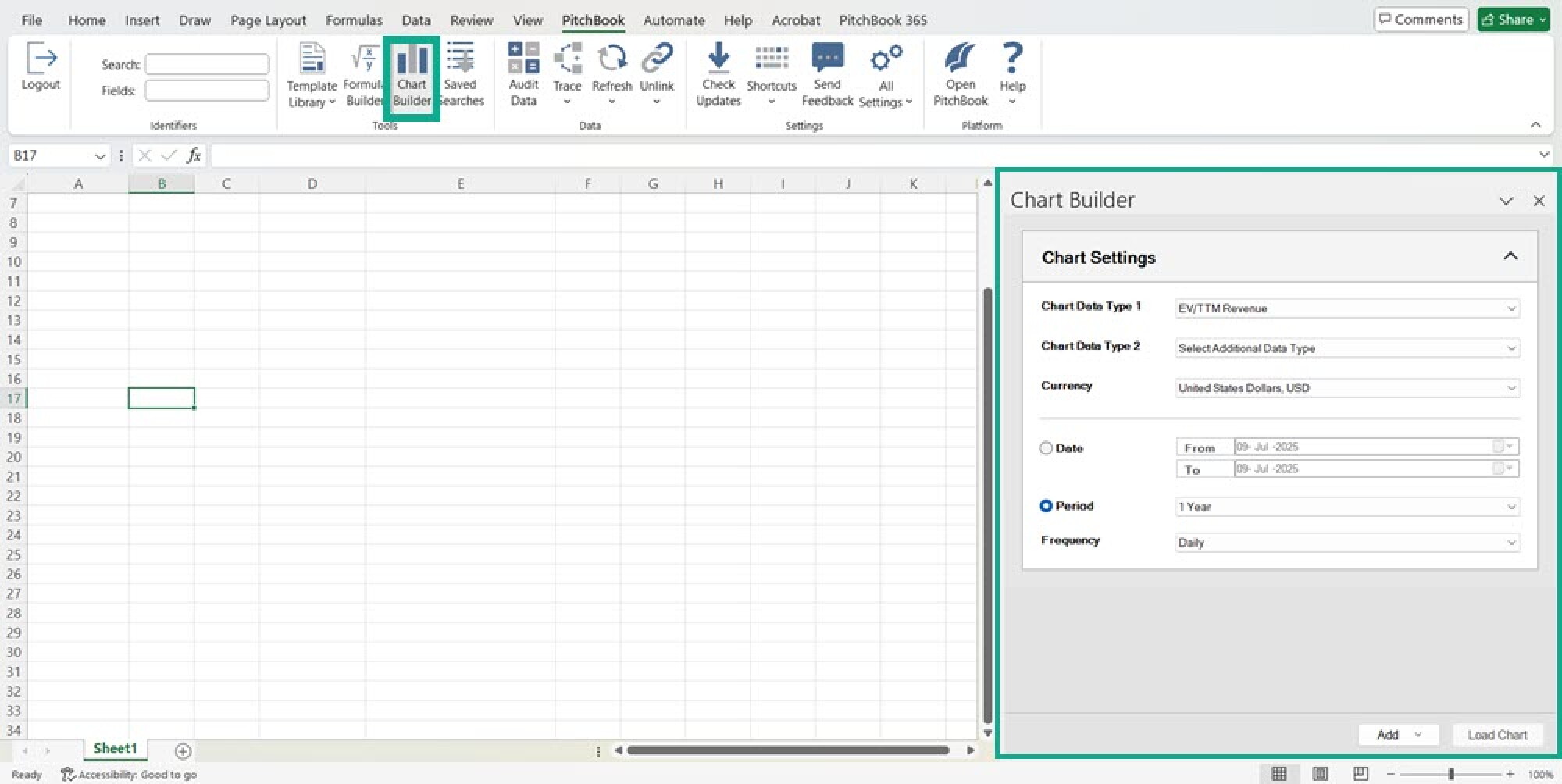Adjust the zoom slider in status bar
Image resolution: width=1562 pixels, height=784 pixels.
1450,774
